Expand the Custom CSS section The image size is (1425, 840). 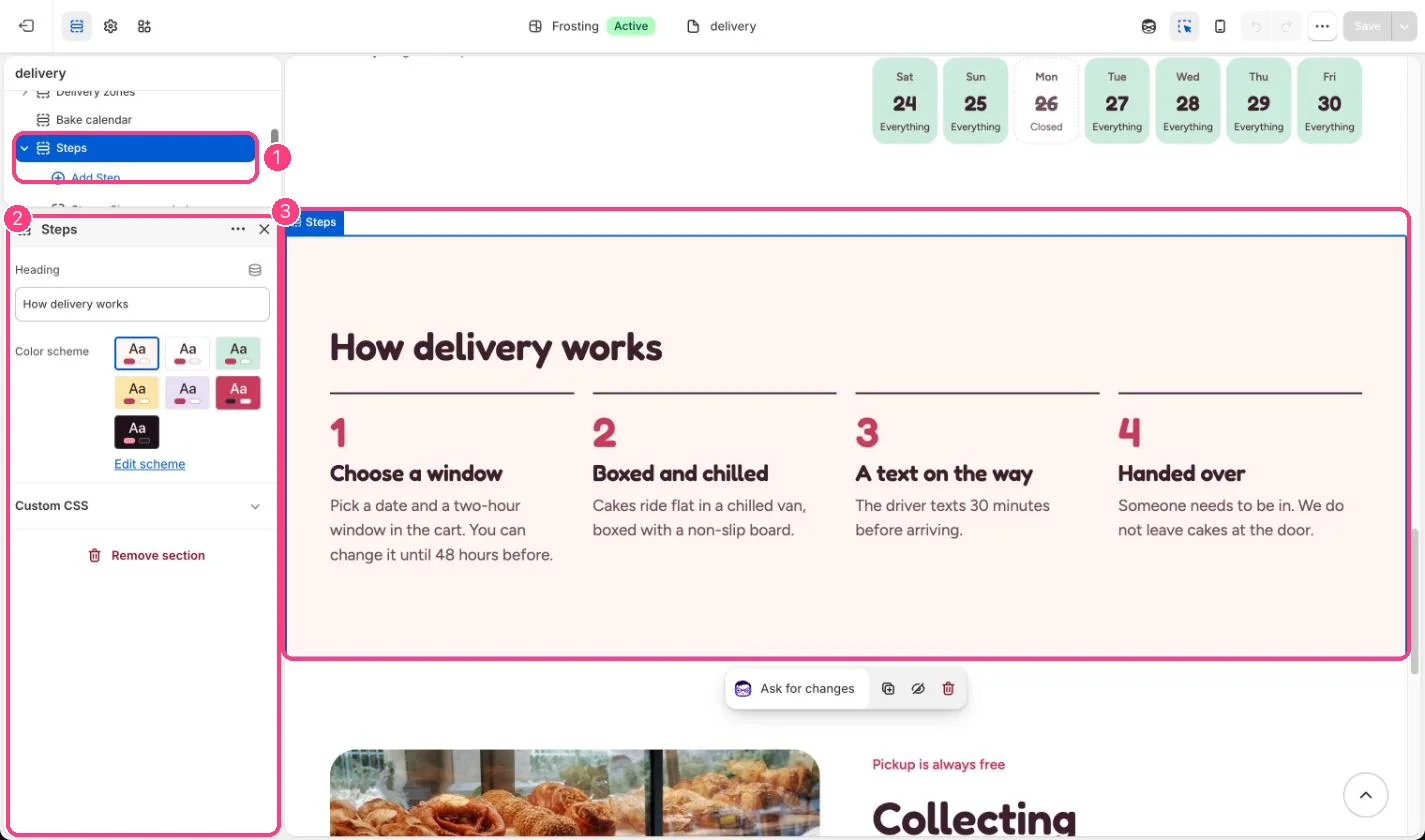(142, 506)
